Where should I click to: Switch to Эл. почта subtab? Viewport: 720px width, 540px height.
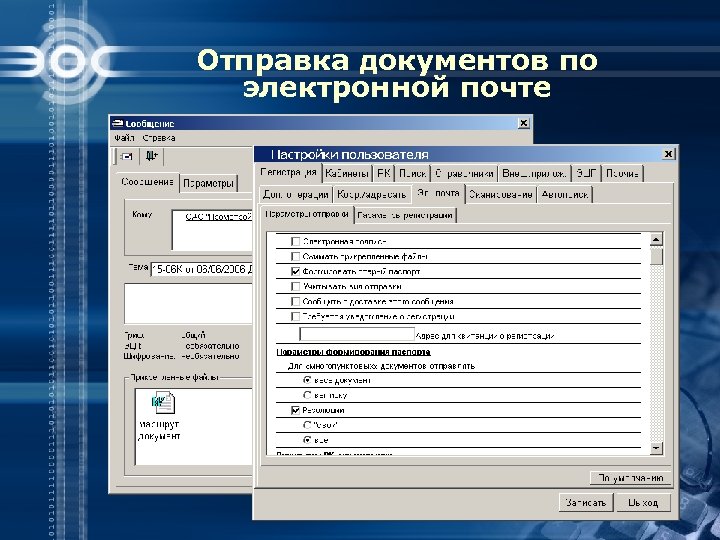(x=438, y=193)
